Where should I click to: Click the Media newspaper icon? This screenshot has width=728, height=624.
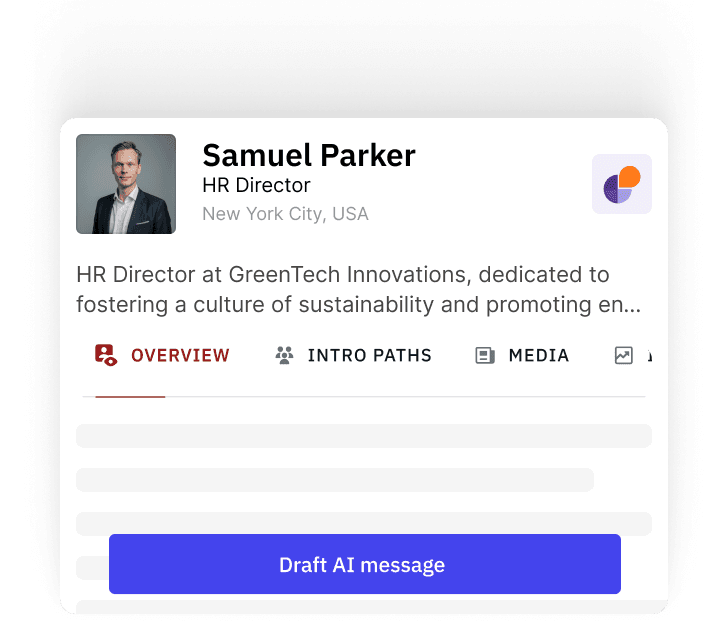click(485, 356)
